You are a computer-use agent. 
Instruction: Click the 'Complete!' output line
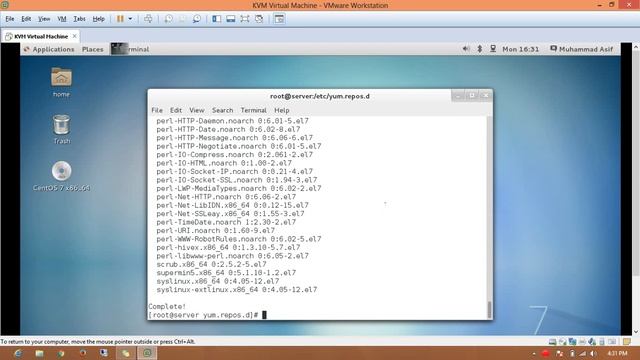(x=167, y=306)
